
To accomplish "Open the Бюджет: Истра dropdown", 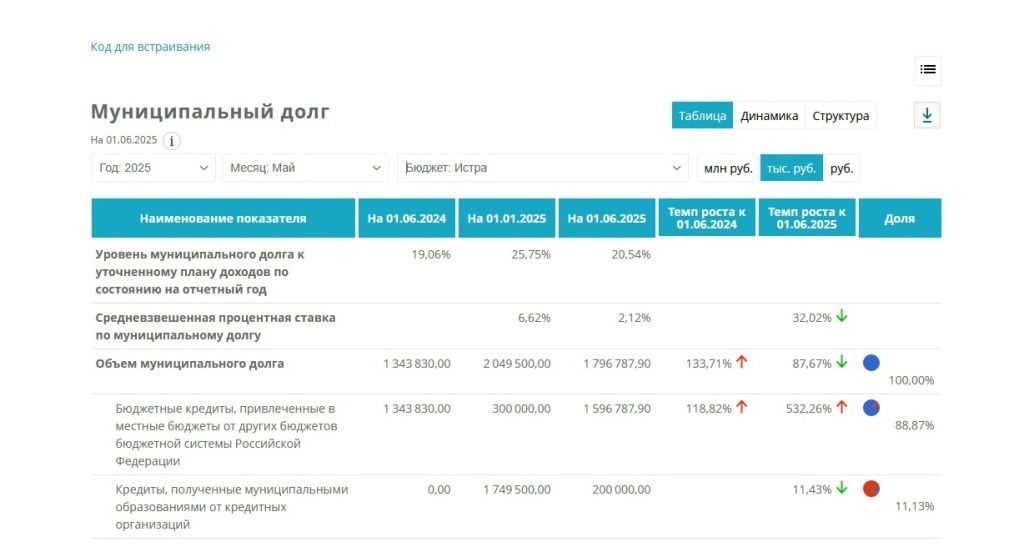I will coord(543,168).
